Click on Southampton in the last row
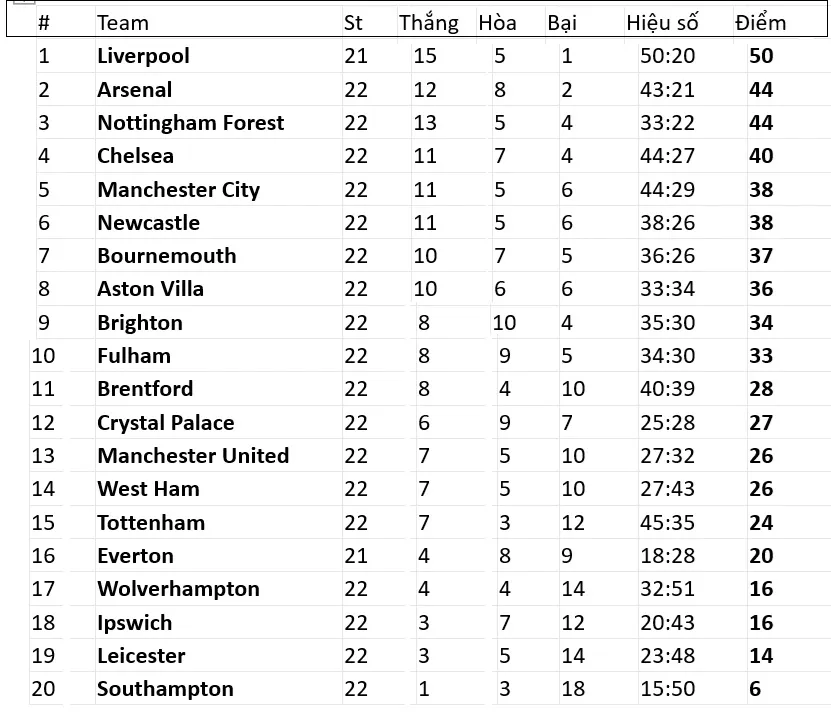 tap(165, 689)
